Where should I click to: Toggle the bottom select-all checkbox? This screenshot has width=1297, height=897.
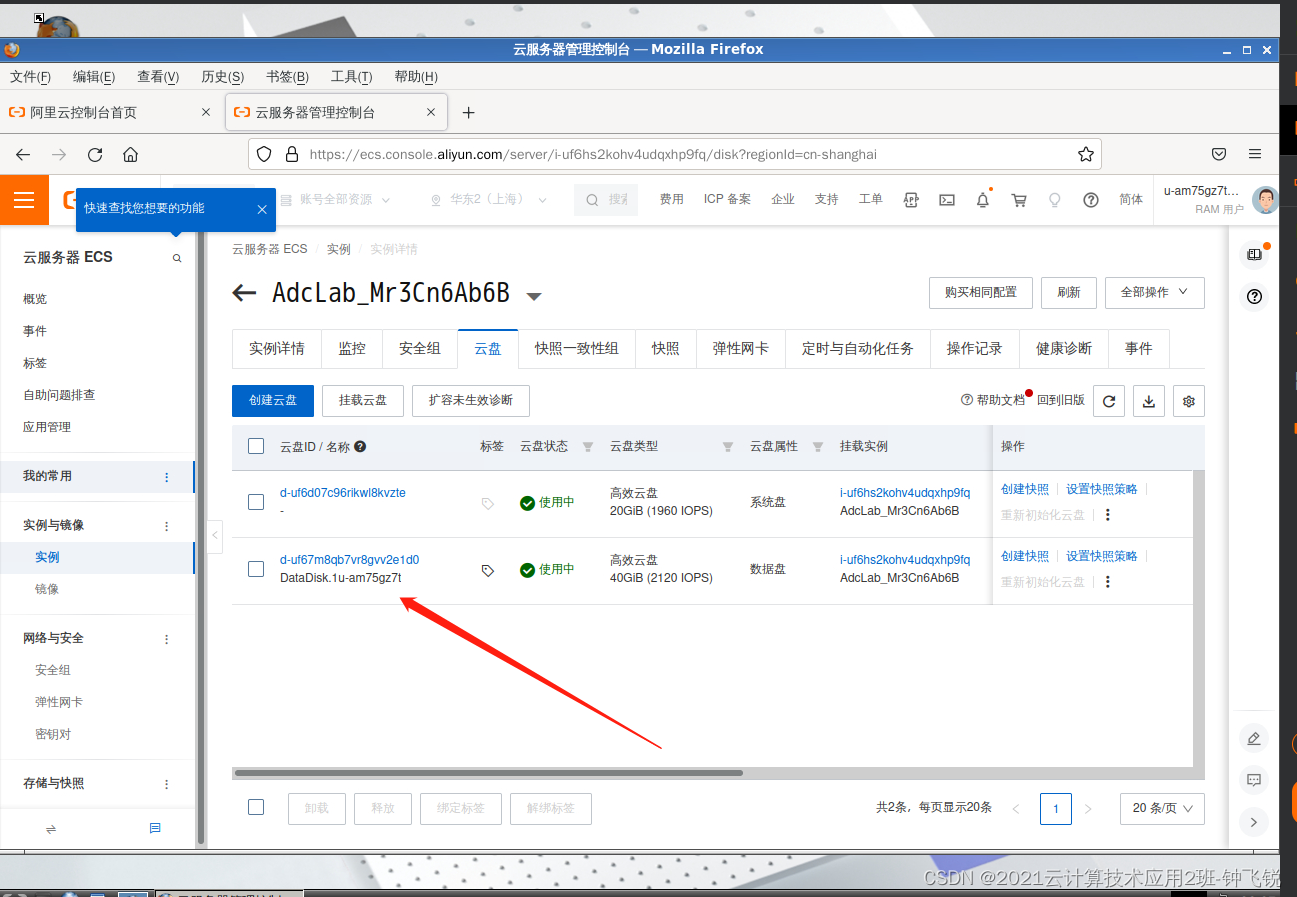coord(256,807)
